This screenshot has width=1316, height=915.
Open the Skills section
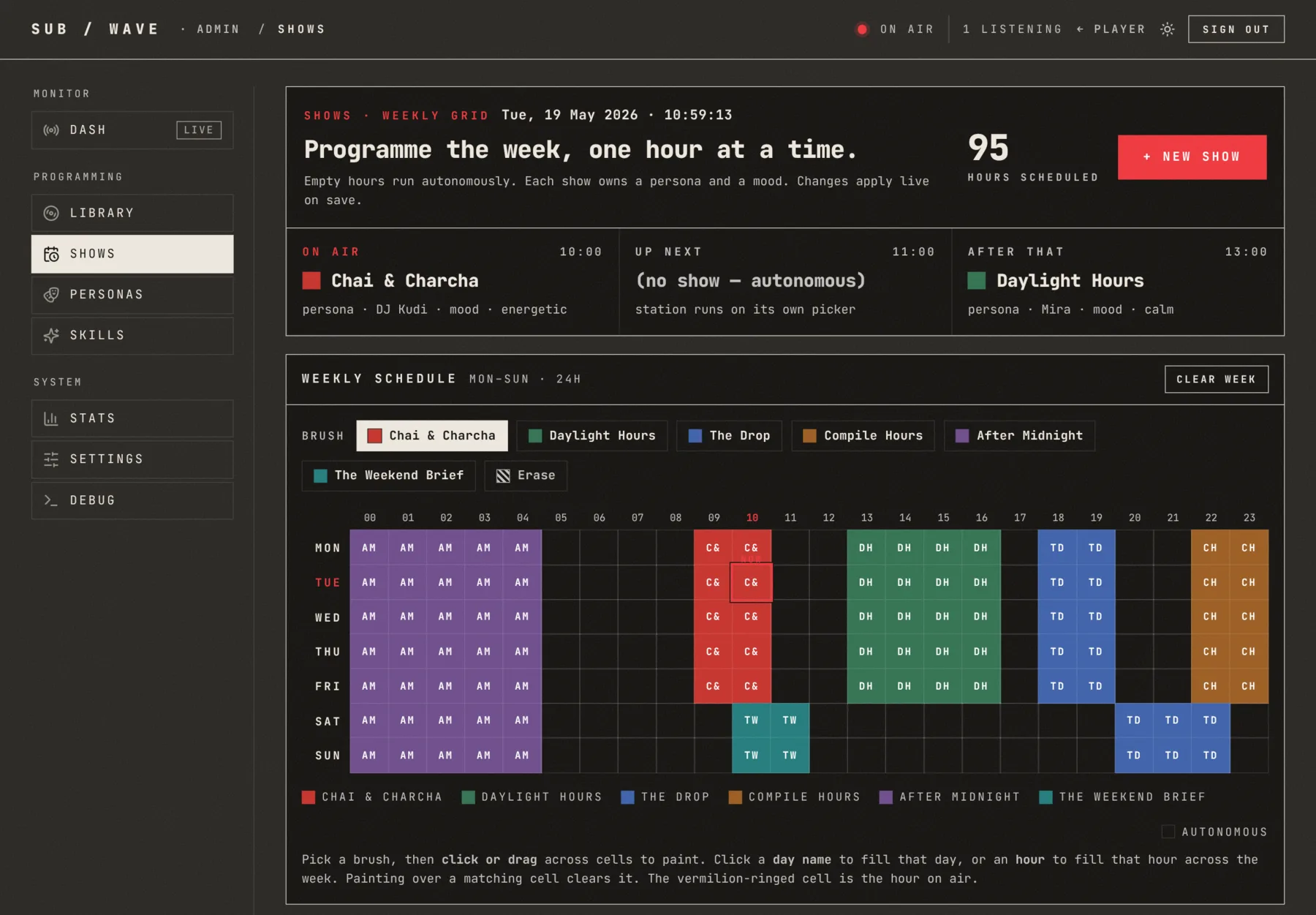click(132, 336)
